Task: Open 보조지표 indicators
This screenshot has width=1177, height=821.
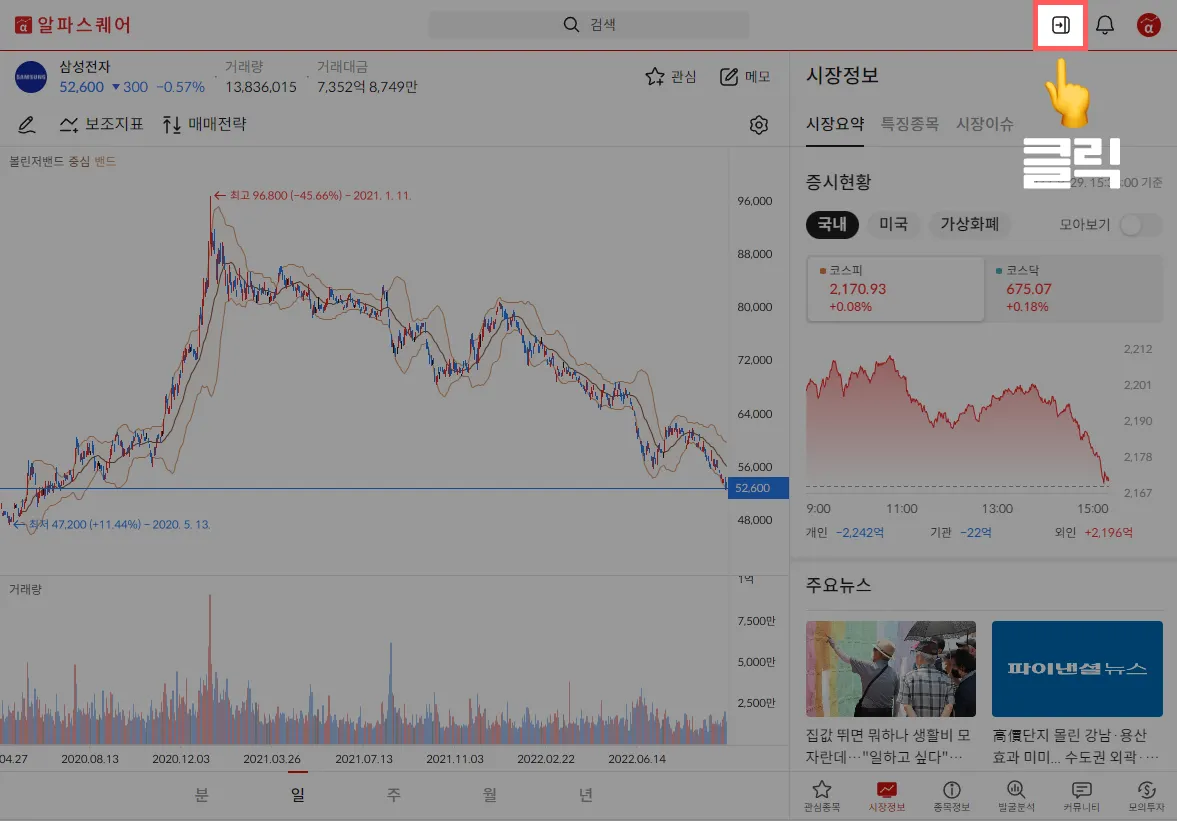Action: (x=101, y=125)
